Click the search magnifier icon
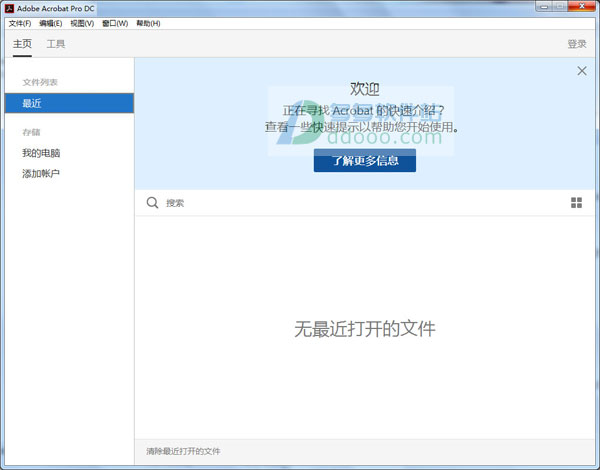Image resolution: width=600 pixels, height=470 pixels. click(x=152, y=202)
